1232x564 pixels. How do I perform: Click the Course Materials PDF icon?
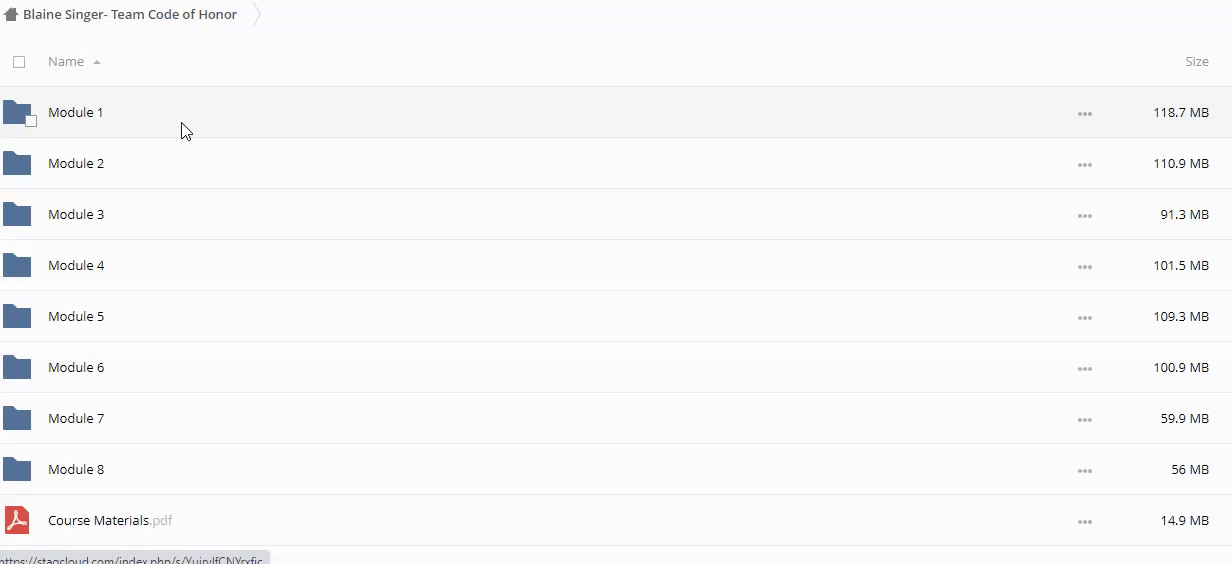pyautogui.click(x=17, y=520)
